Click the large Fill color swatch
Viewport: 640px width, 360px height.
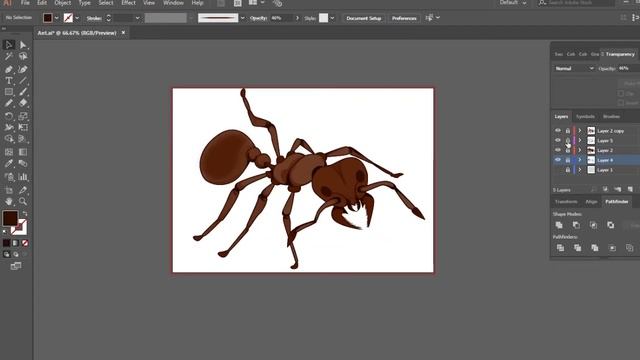pyautogui.click(x=10, y=218)
